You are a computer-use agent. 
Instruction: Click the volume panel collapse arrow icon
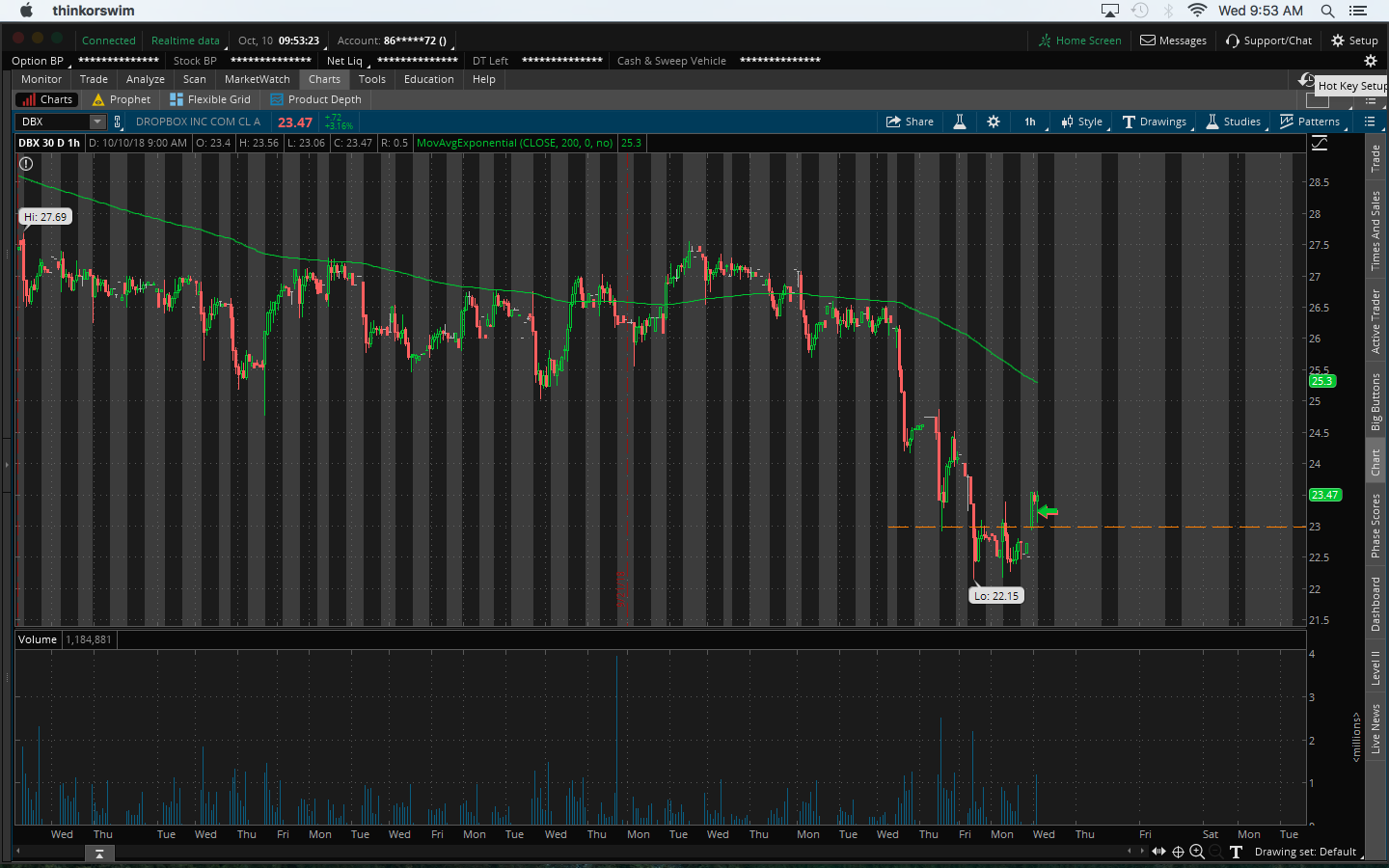[x=98, y=854]
